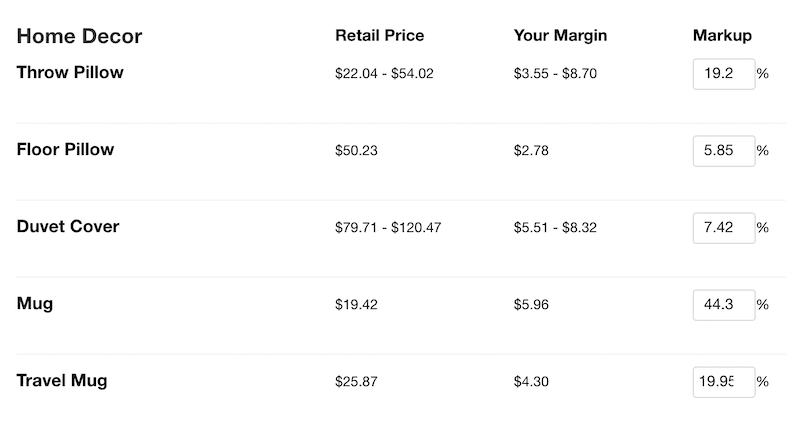Click Throw Pillow retail price $22.04 - $54.02

384,74
